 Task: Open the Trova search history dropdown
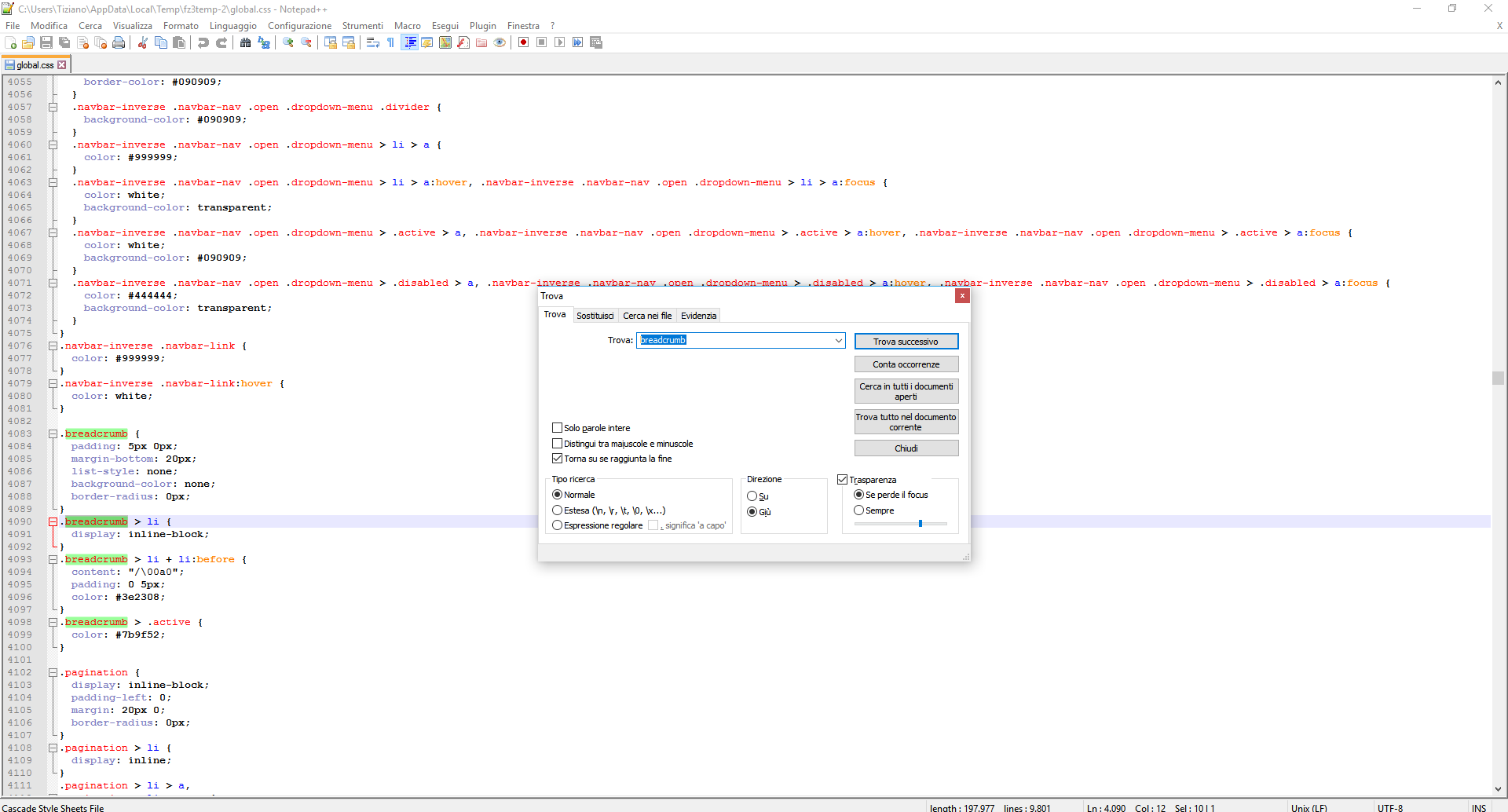click(838, 340)
